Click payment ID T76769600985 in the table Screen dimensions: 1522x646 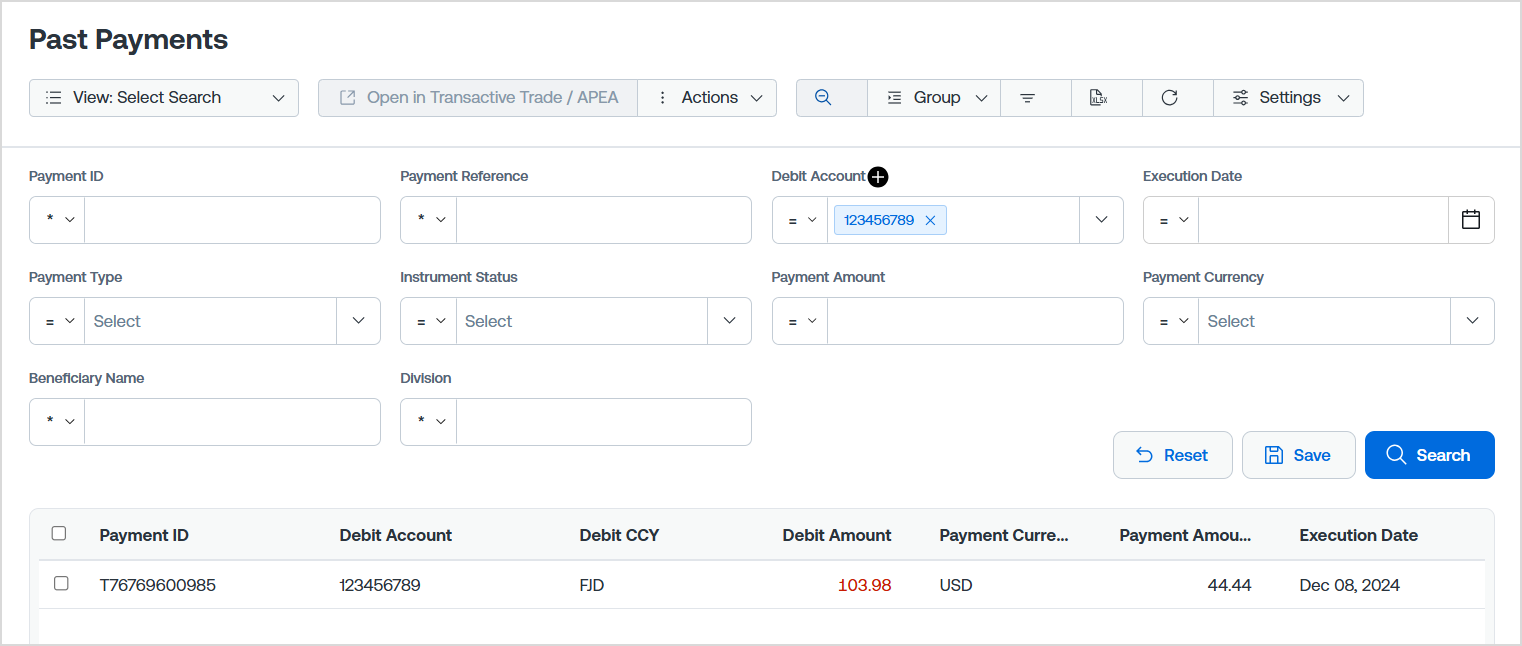158,585
